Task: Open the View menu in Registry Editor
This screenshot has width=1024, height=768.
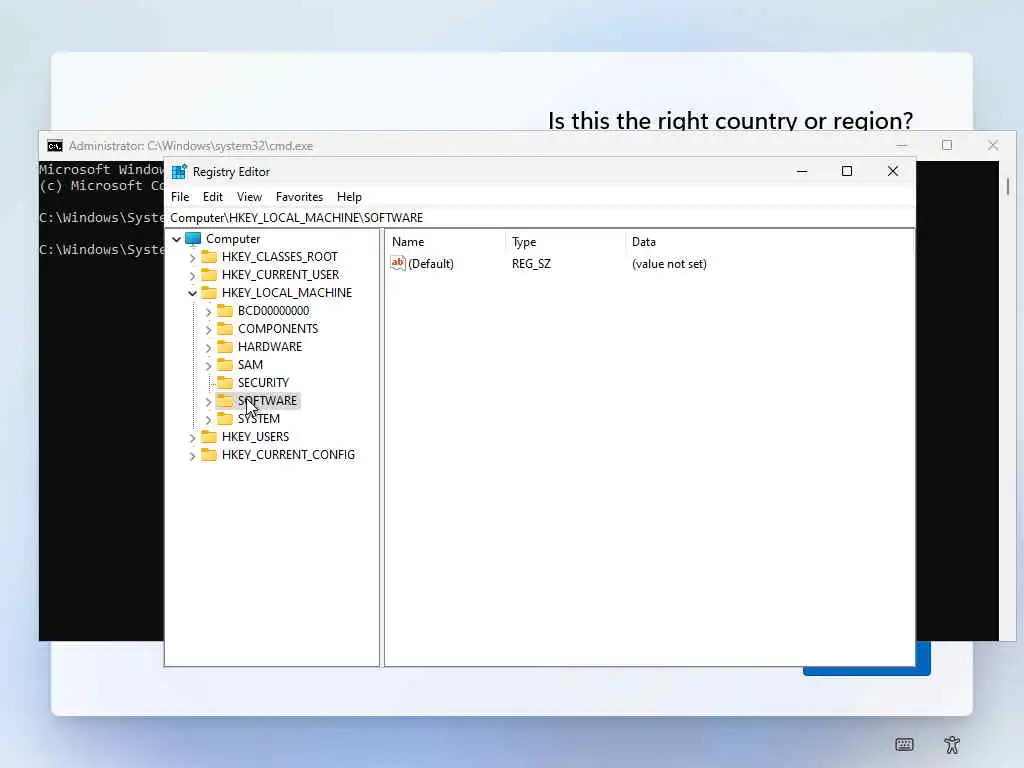Action: tap(249, 197)
